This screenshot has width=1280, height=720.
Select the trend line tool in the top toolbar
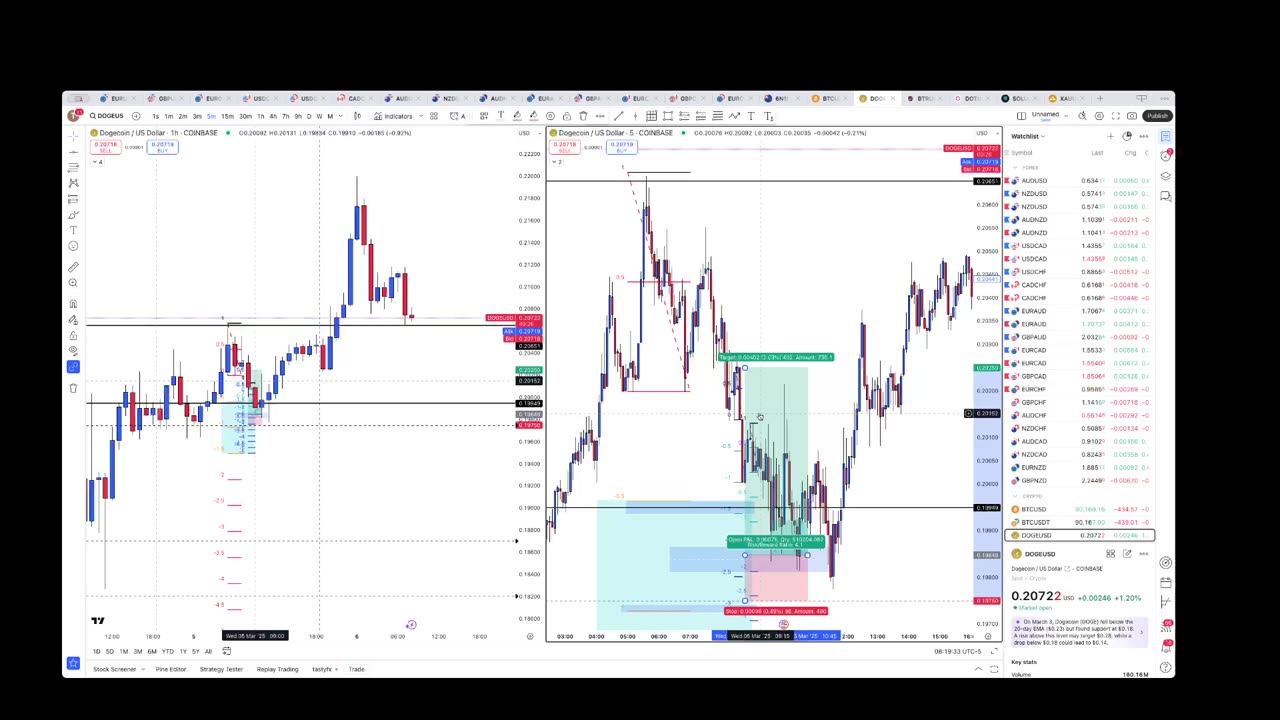(x=619, y=116)
